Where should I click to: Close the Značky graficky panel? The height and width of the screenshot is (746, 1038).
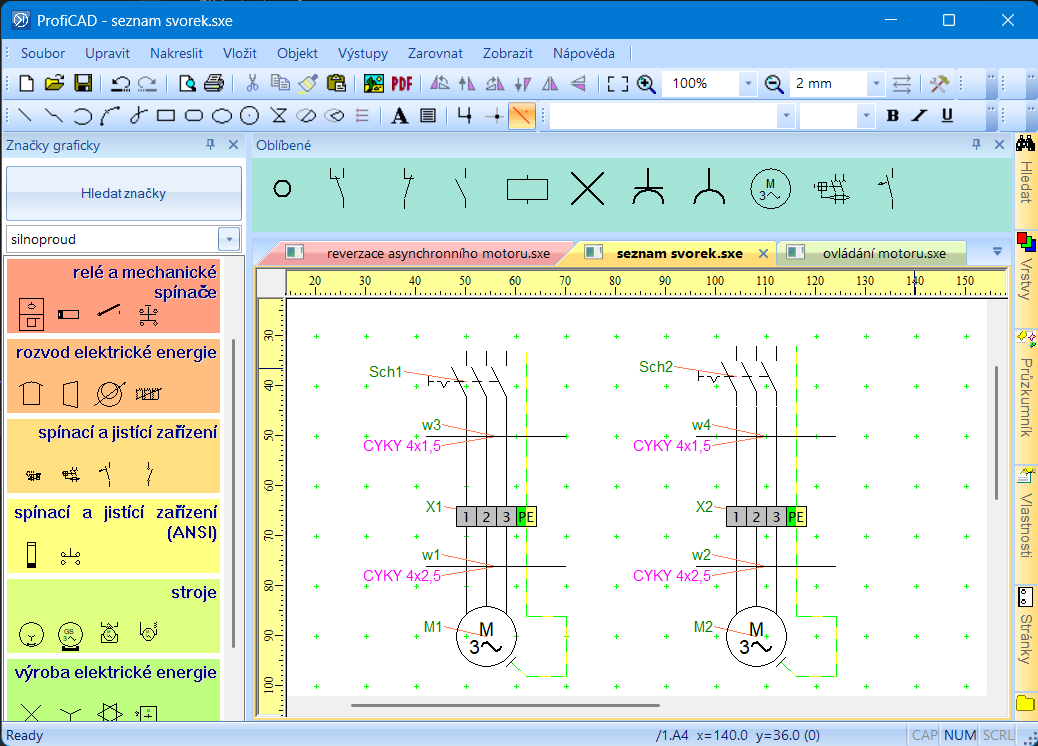tap(233, 144)
